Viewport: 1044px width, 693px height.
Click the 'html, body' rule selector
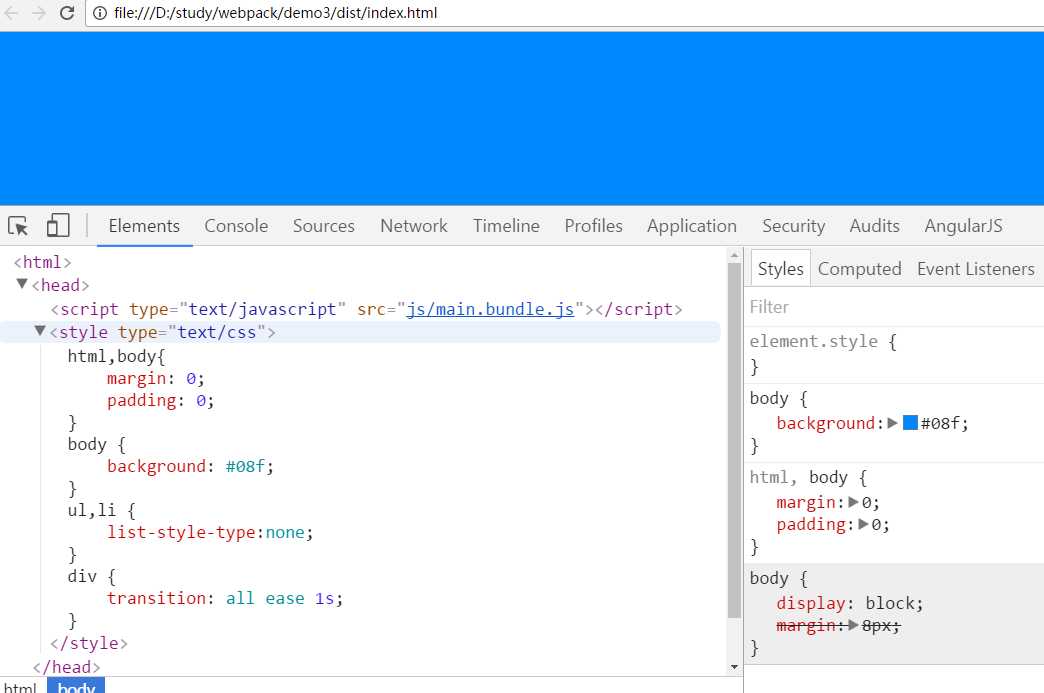pyautogui.click(x=798, y=477)
